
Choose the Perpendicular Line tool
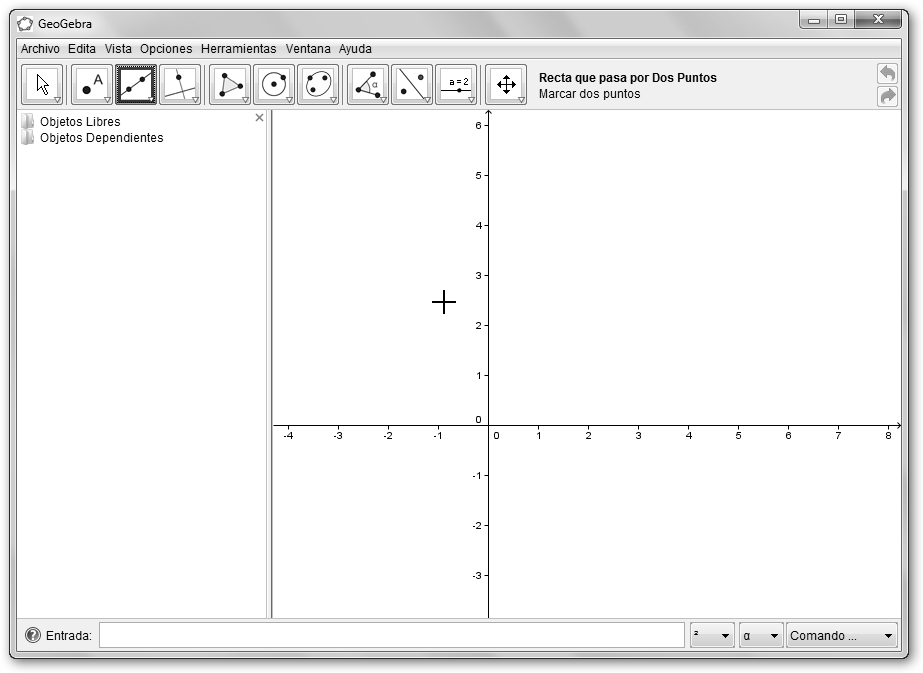180,85
